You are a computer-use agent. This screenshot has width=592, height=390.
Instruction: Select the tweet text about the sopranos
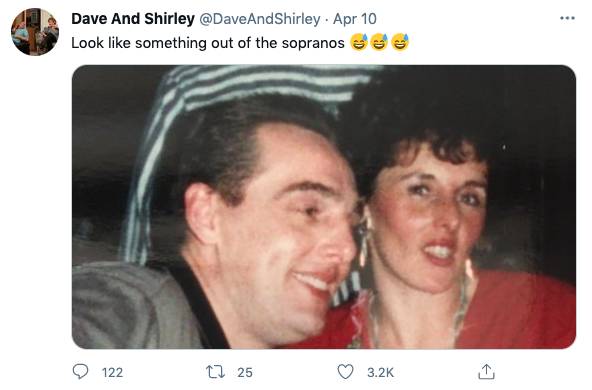pyautogui.click(x=208, y=43)
